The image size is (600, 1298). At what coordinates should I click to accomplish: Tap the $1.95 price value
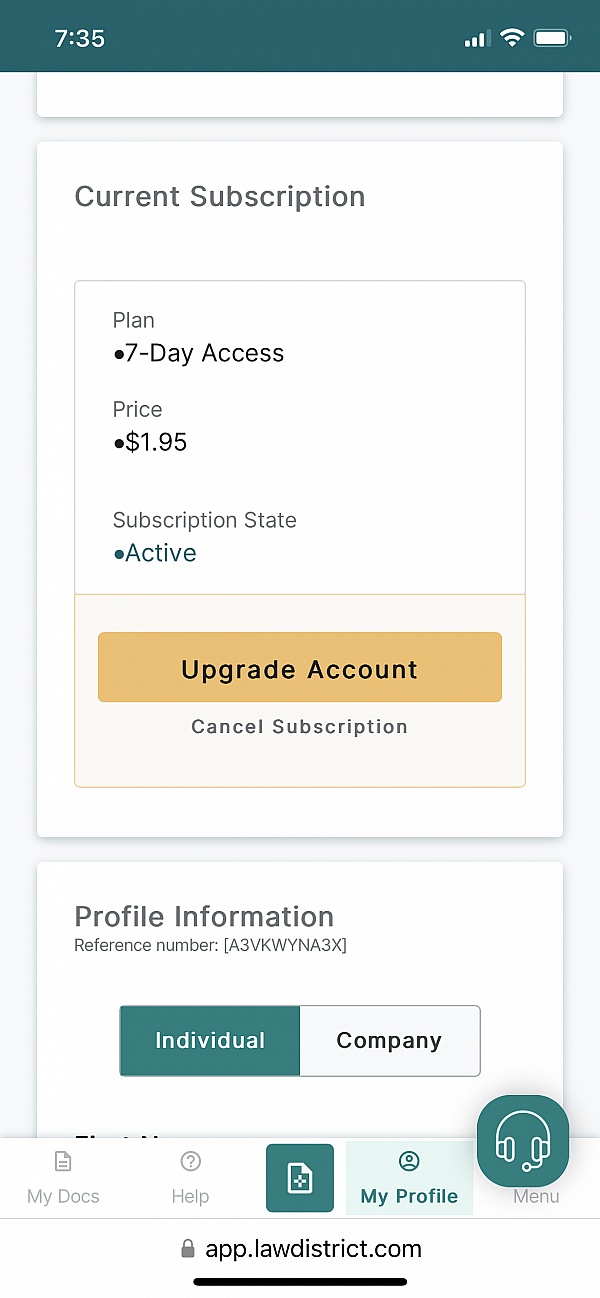[156, 442]
